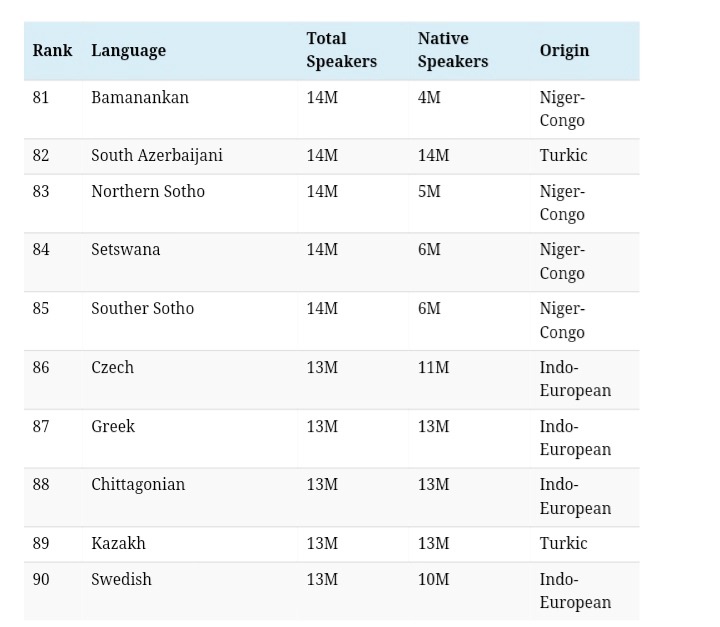
Task: Select the Czech language cell
Action: (112, 367)
